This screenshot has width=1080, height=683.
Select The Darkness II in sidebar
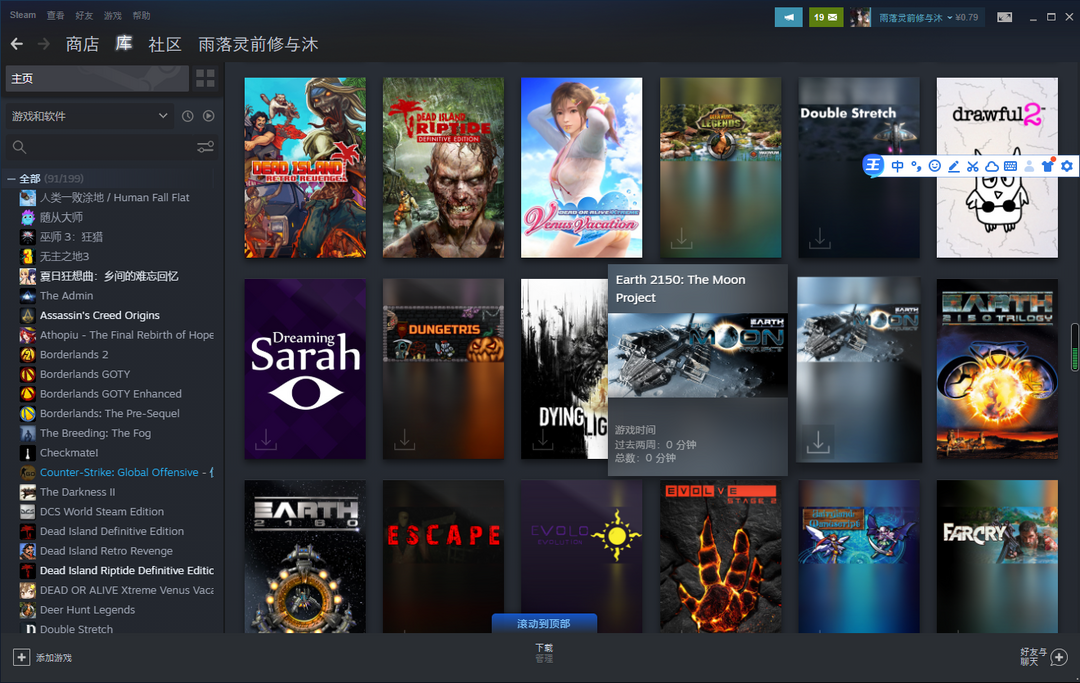click(x=117, y=492)
